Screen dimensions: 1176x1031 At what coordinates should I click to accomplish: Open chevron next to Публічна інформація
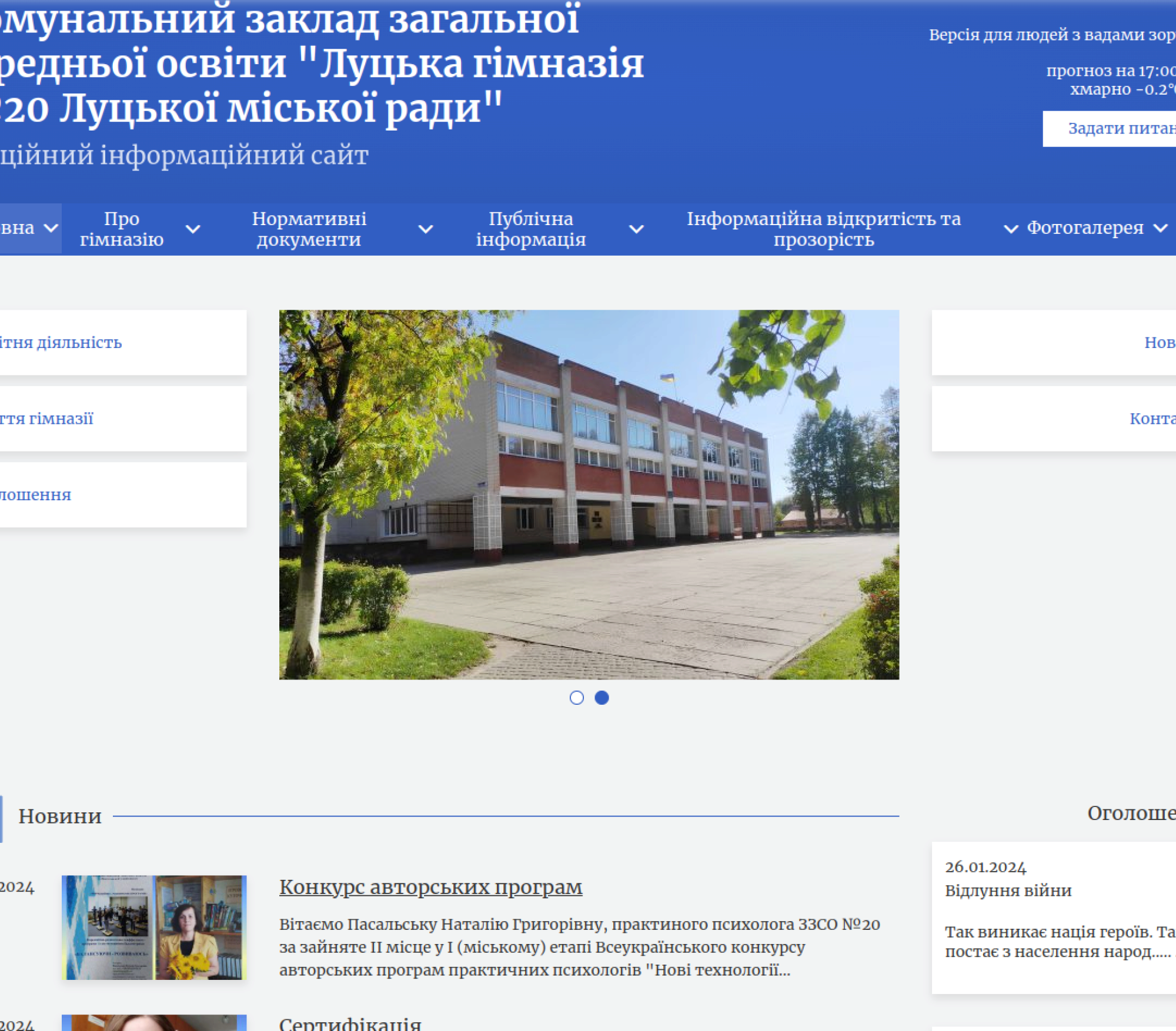636,229
